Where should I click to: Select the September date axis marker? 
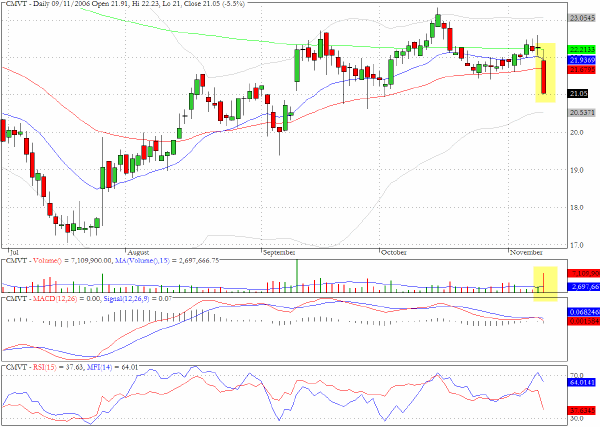tap(279, 253)
